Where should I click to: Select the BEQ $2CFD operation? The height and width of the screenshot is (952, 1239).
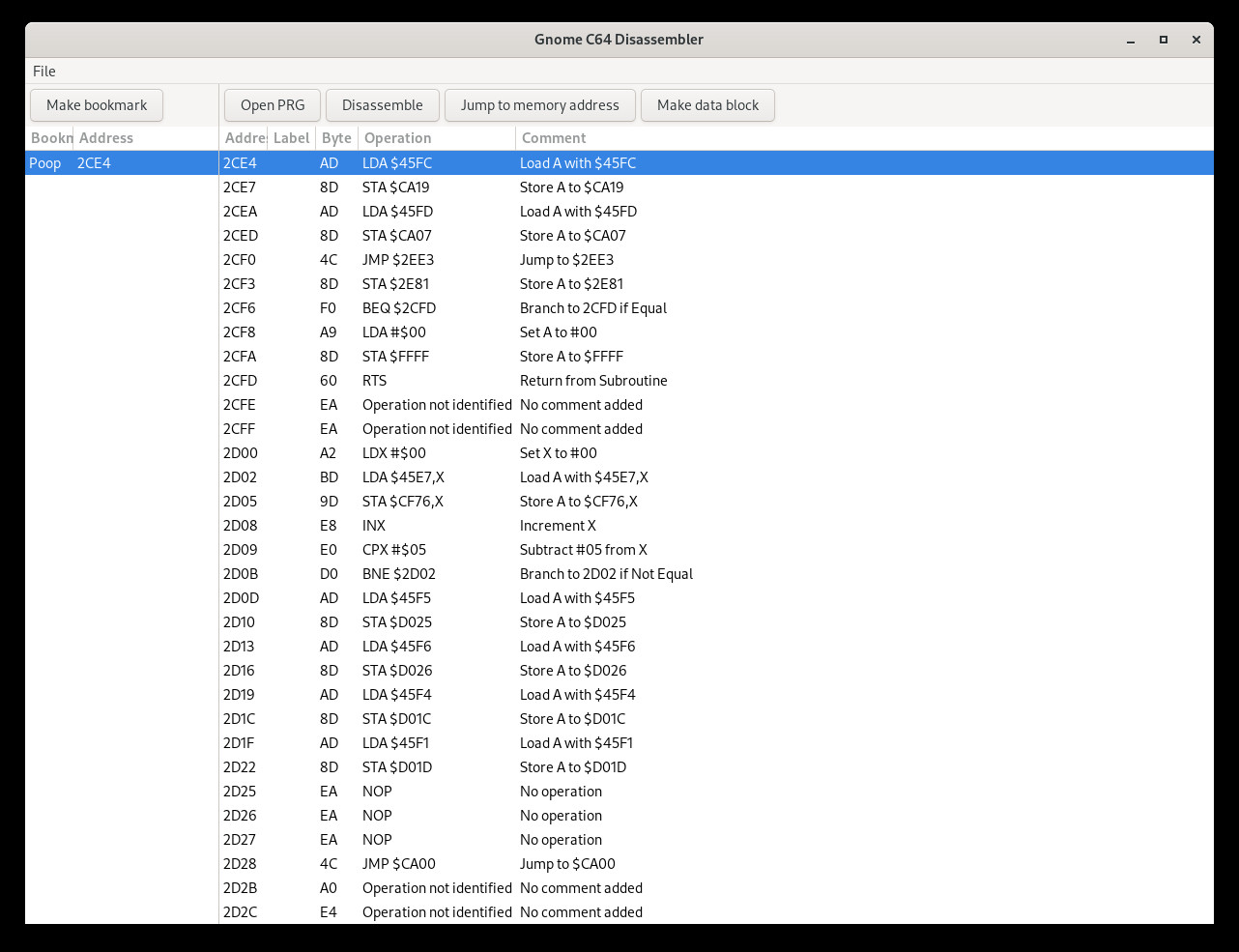[399, 308]
